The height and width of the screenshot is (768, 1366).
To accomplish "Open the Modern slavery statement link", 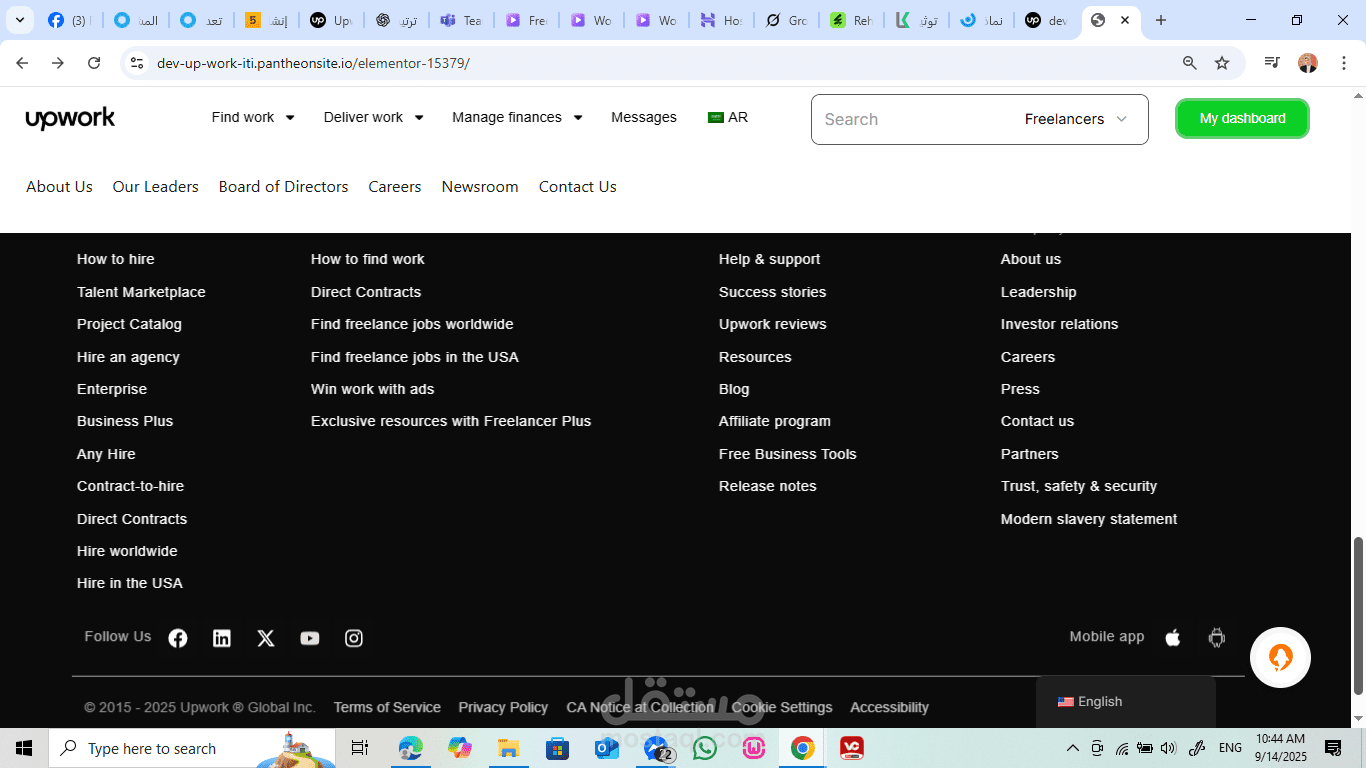I will [x=1089, y=519].
